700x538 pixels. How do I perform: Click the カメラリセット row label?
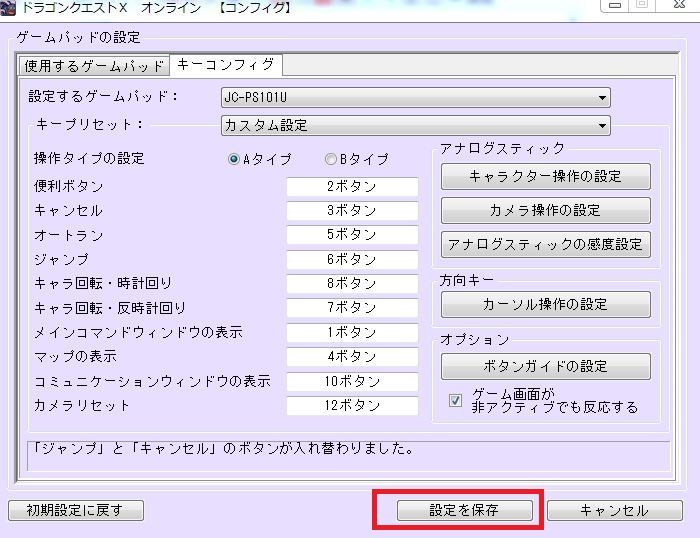pos(82,405)
